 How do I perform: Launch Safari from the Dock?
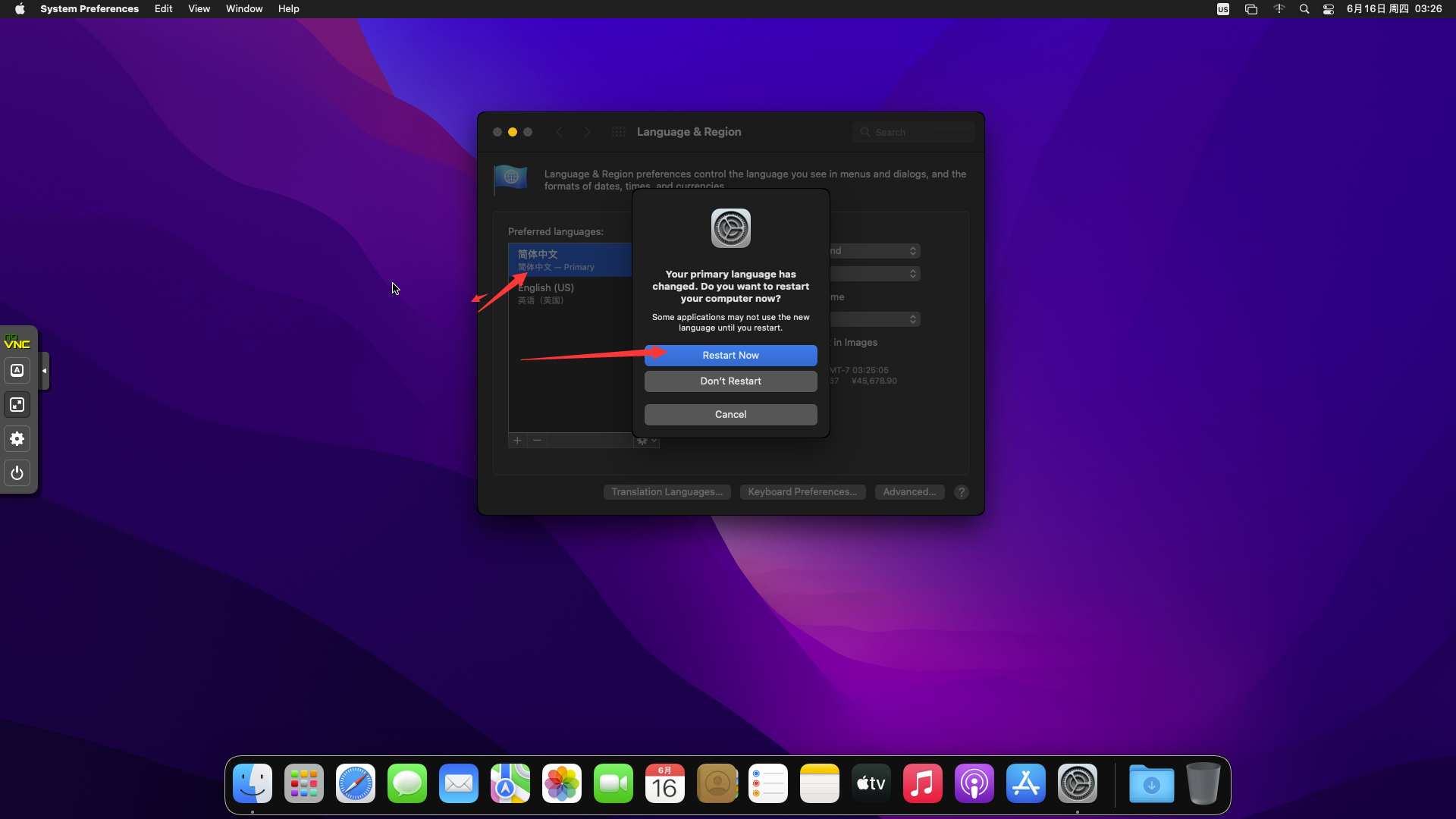[x=356, y=784]
